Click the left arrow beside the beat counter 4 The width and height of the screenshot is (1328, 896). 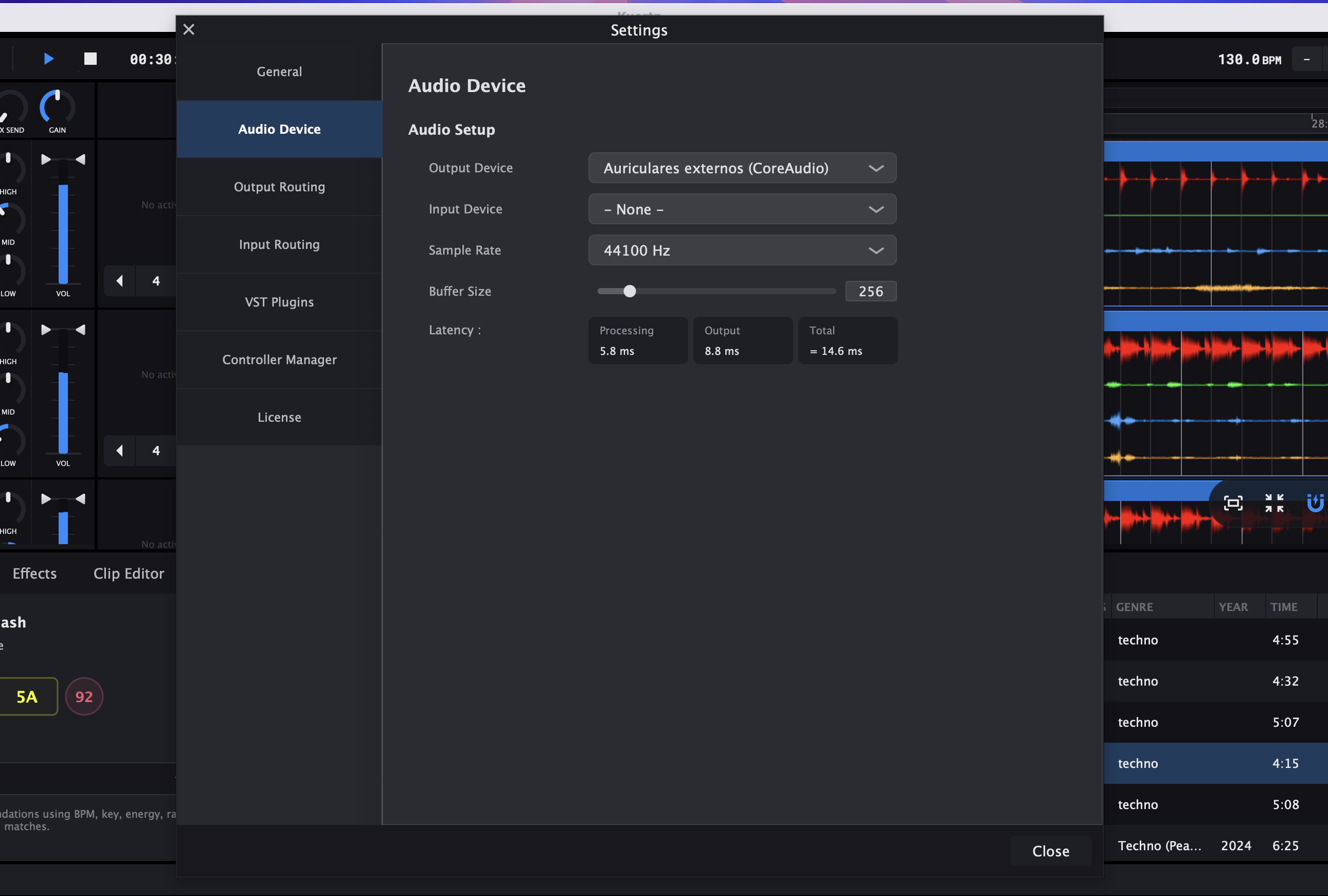[x=119, y=280]
